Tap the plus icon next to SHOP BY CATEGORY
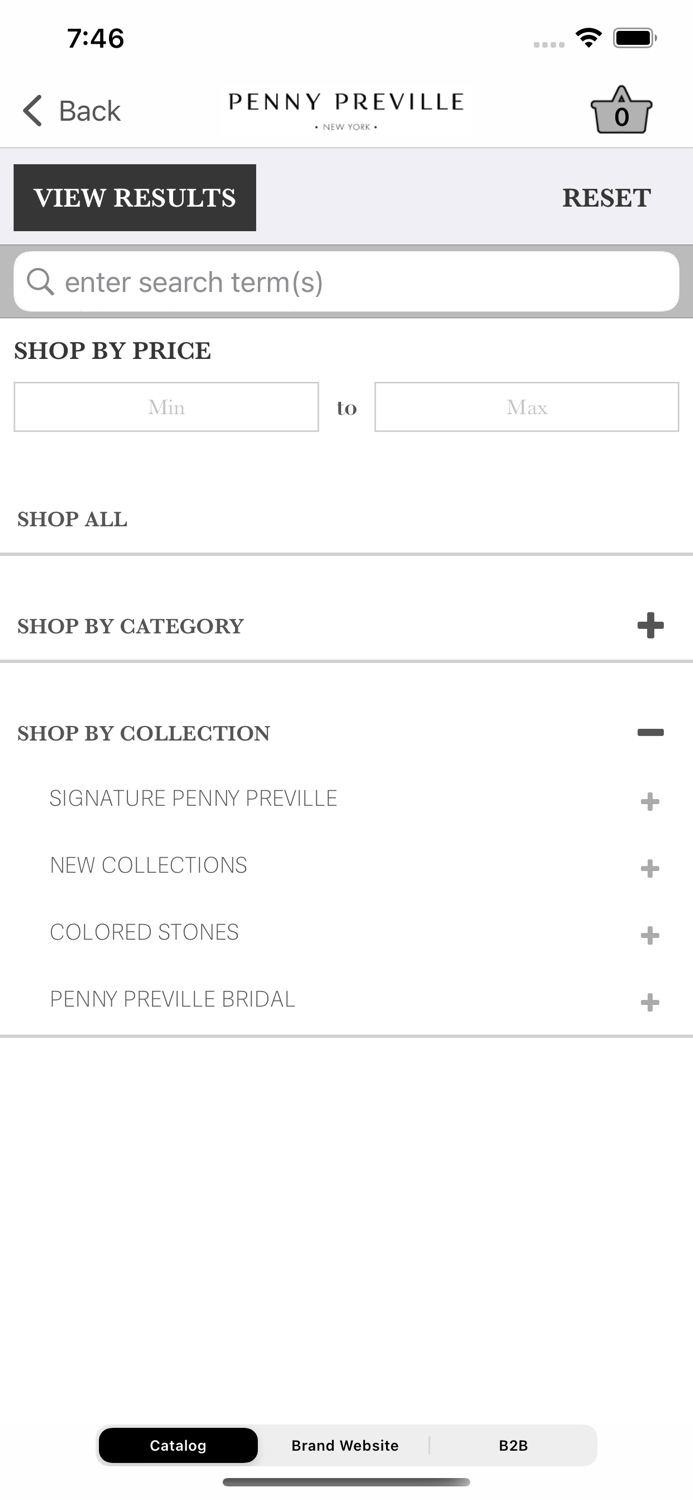Screen dimensions: 693x1500 point(651,625)
